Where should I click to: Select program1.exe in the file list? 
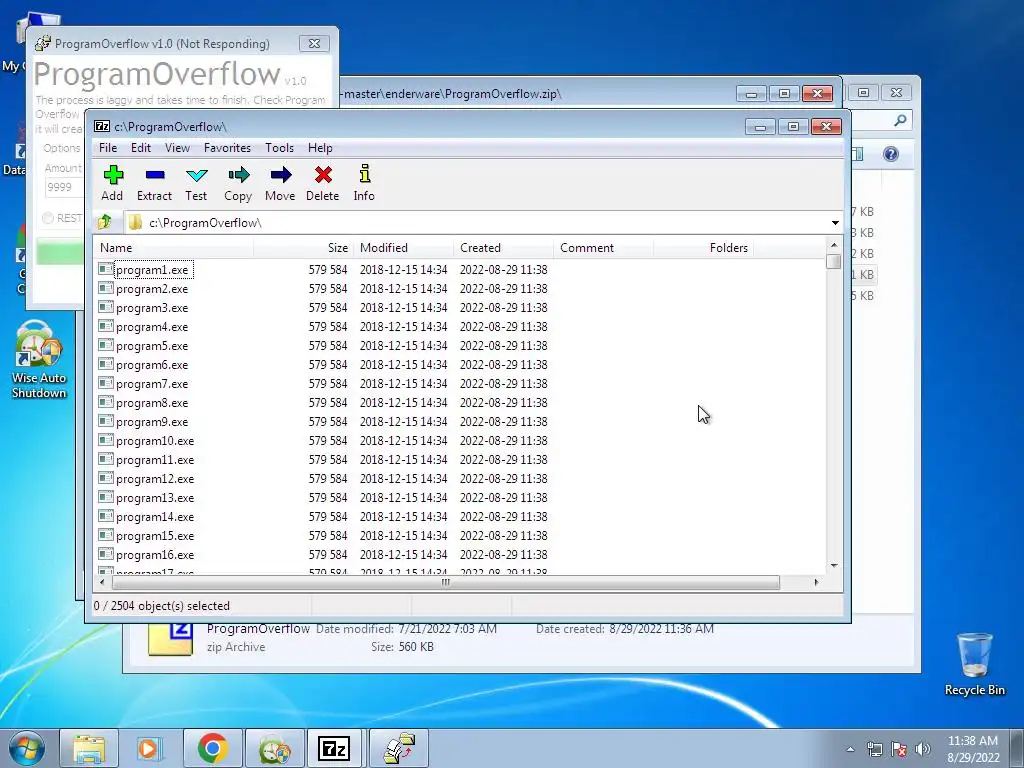point(153,270)
